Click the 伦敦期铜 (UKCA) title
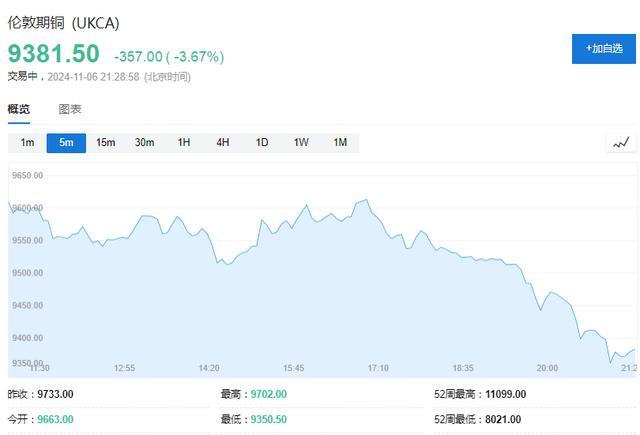Viewport: 640px width, 435px height. click(63, 23)
